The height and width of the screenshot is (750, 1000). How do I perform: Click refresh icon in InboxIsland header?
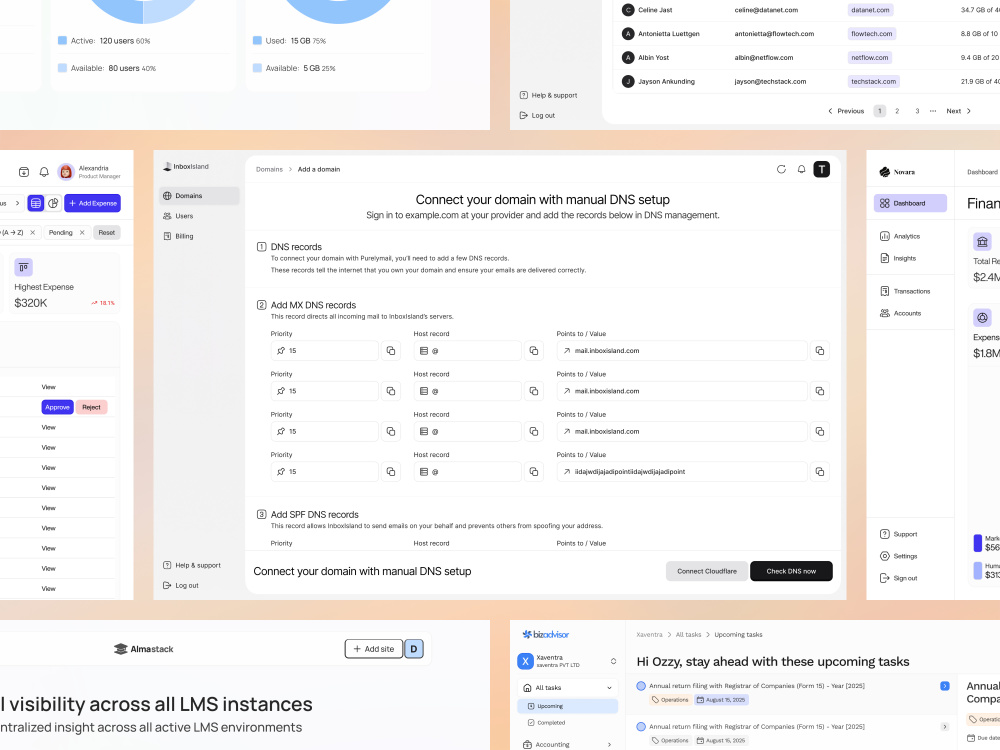tap(781, 170)
